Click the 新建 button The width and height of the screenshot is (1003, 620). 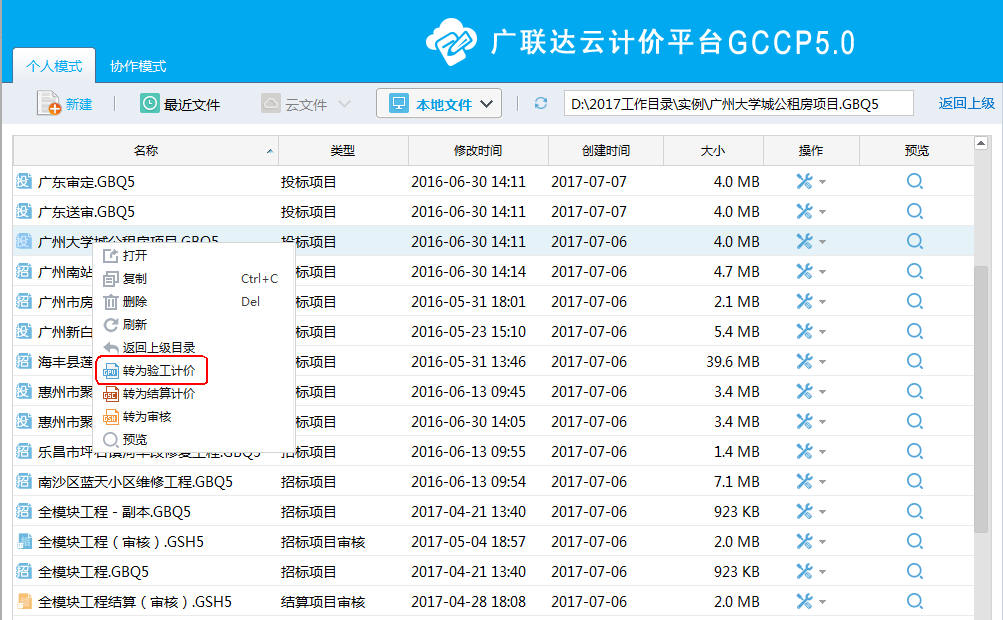[x=65, y=104]
